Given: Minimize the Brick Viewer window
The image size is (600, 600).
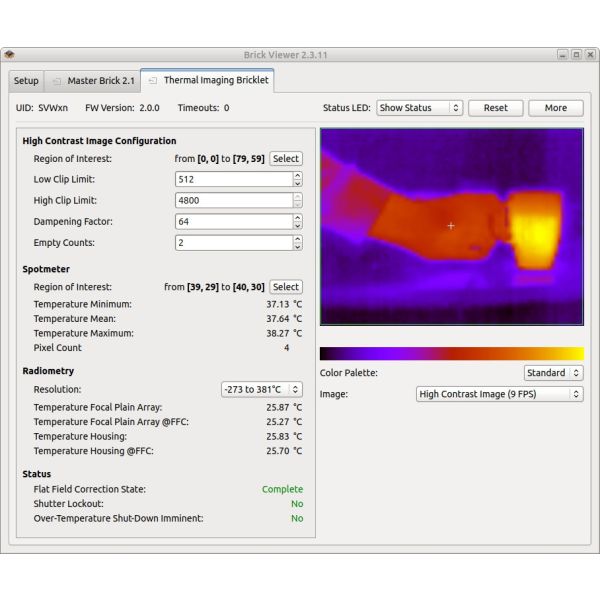Looking at the screenshot, I should coord(562,55).
